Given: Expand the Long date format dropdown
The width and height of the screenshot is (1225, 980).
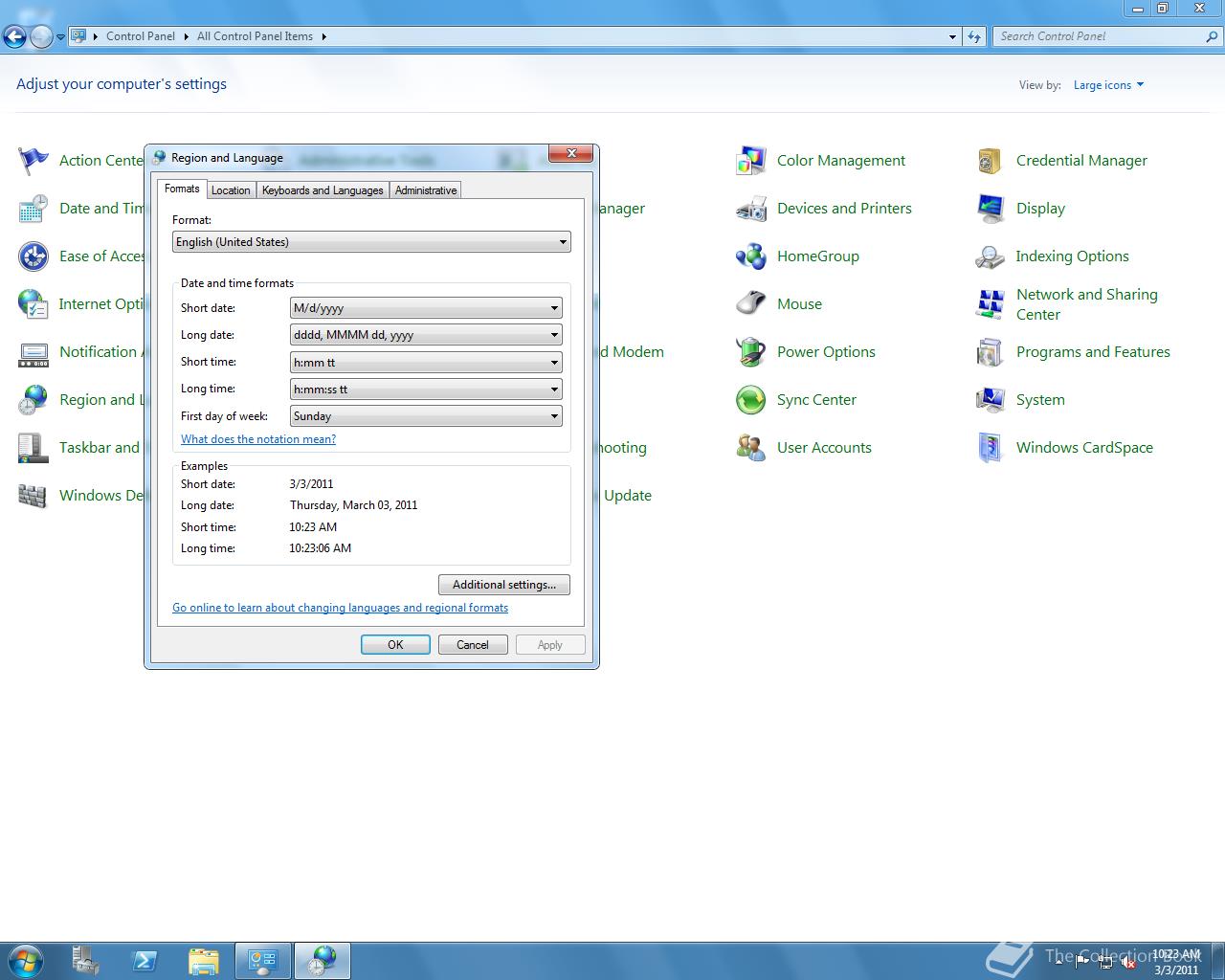Looking at the screenshot, I should pyautogui.click(x=426, y=335).
